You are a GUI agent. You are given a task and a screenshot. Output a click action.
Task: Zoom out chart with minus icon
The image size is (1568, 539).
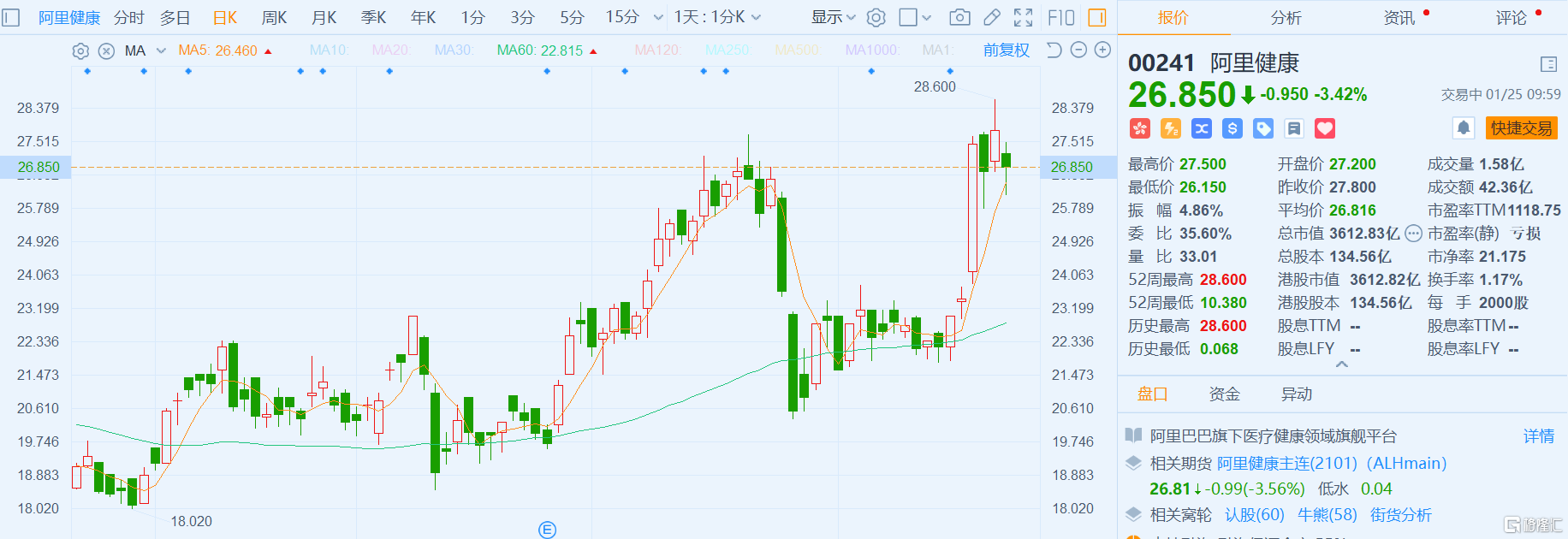pyautogui.click(x=1078, y=50)
